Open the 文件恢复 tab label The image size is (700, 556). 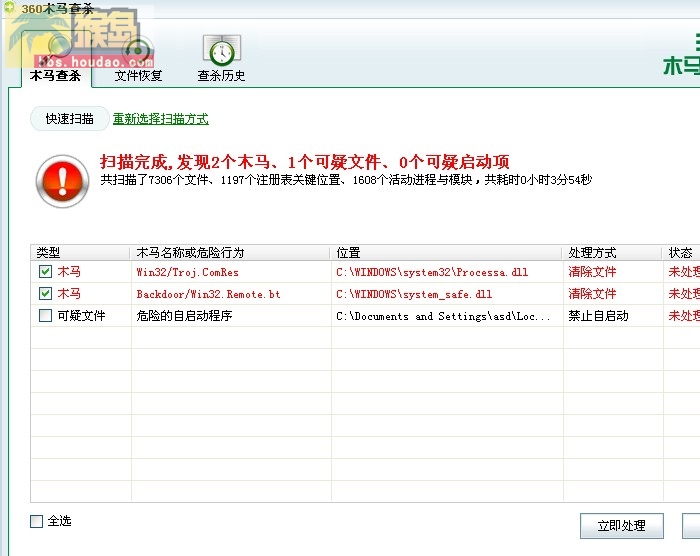[x=138, y=75]
